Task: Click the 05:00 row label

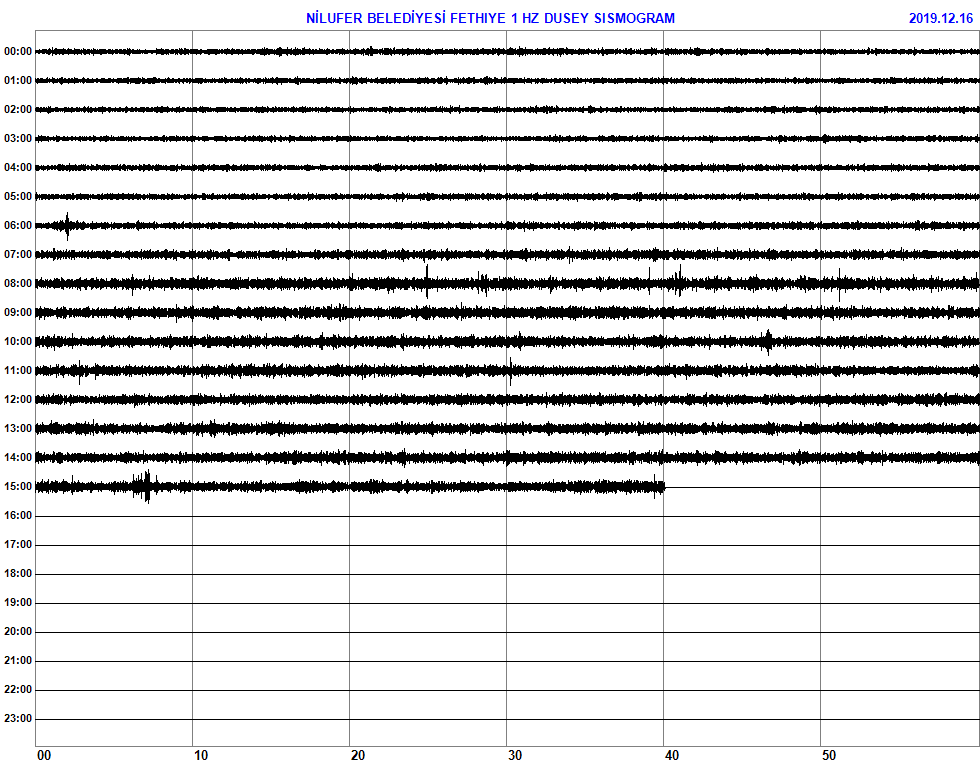Action: (18, 197)
